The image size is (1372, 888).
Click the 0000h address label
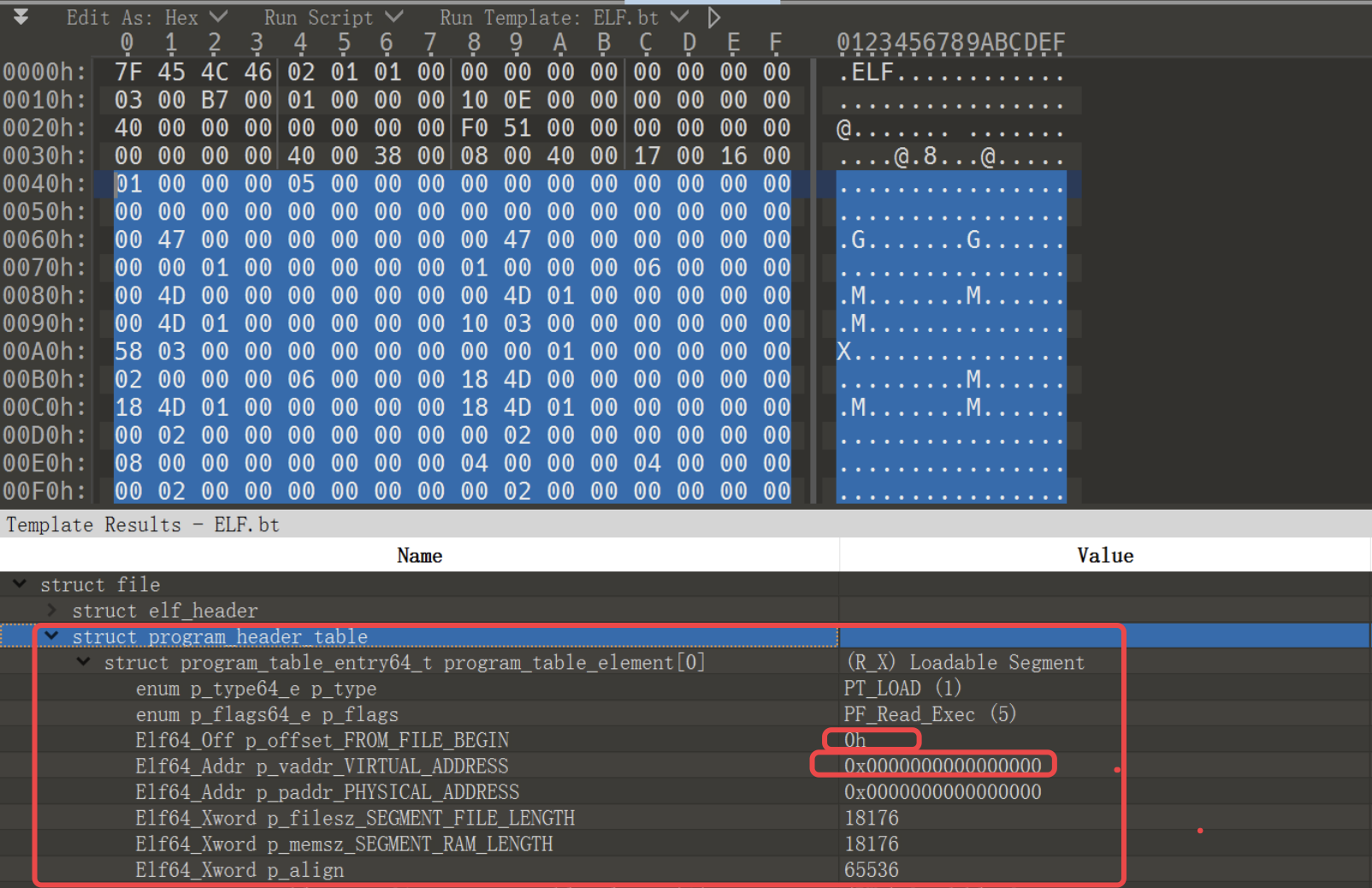pyautogui.click(x=44, y=72)
